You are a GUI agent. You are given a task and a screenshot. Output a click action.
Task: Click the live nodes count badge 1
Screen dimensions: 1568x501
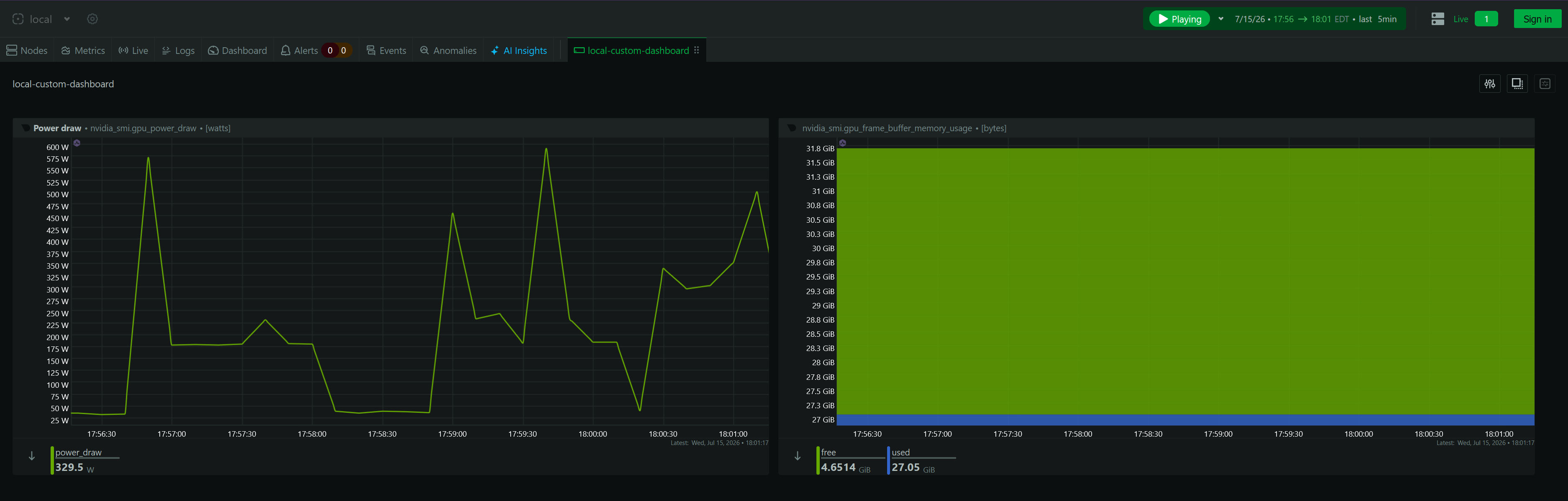click(1486, 19)
